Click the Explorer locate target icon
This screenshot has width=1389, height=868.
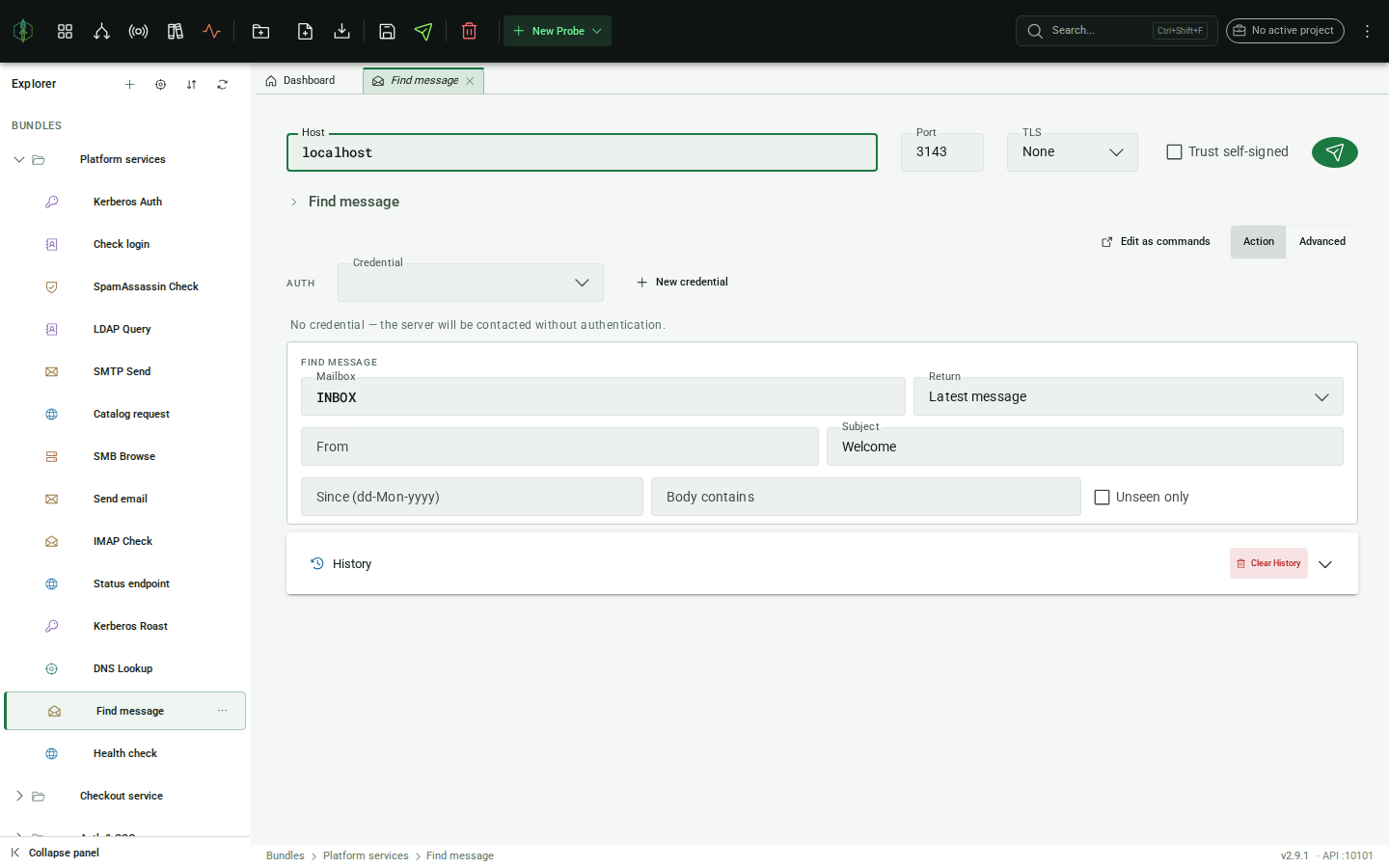click(x=160, y=84)
